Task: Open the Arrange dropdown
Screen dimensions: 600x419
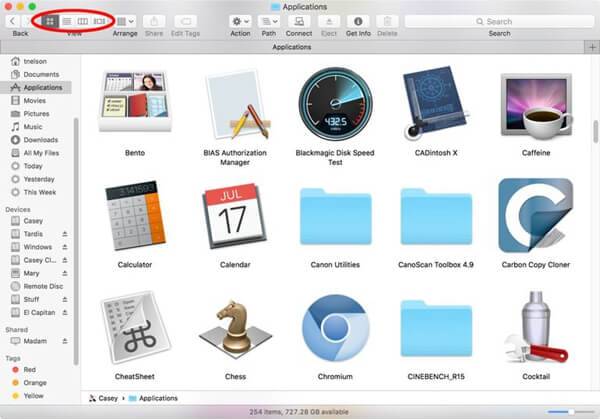Action: click(x=125, y=21)
